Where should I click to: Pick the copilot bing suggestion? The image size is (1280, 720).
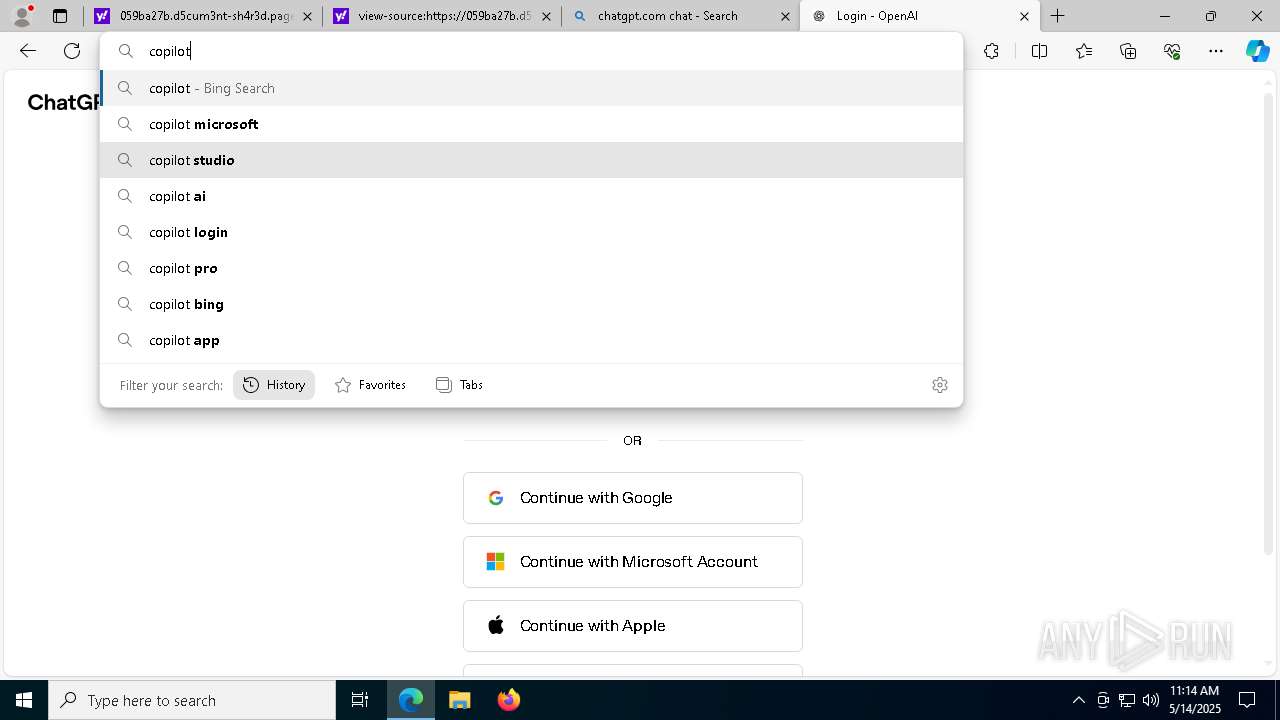coord(531,304)
